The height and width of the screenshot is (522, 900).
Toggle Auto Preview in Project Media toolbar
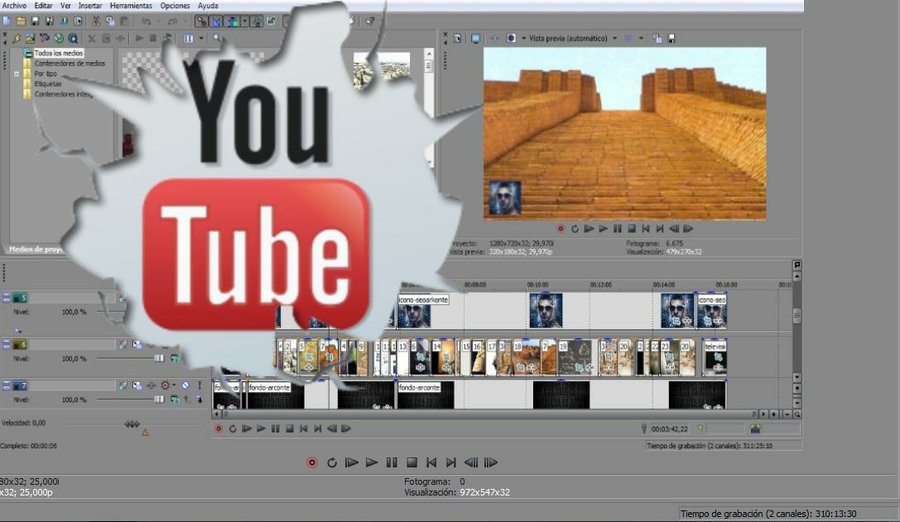[x=168, y=38]
